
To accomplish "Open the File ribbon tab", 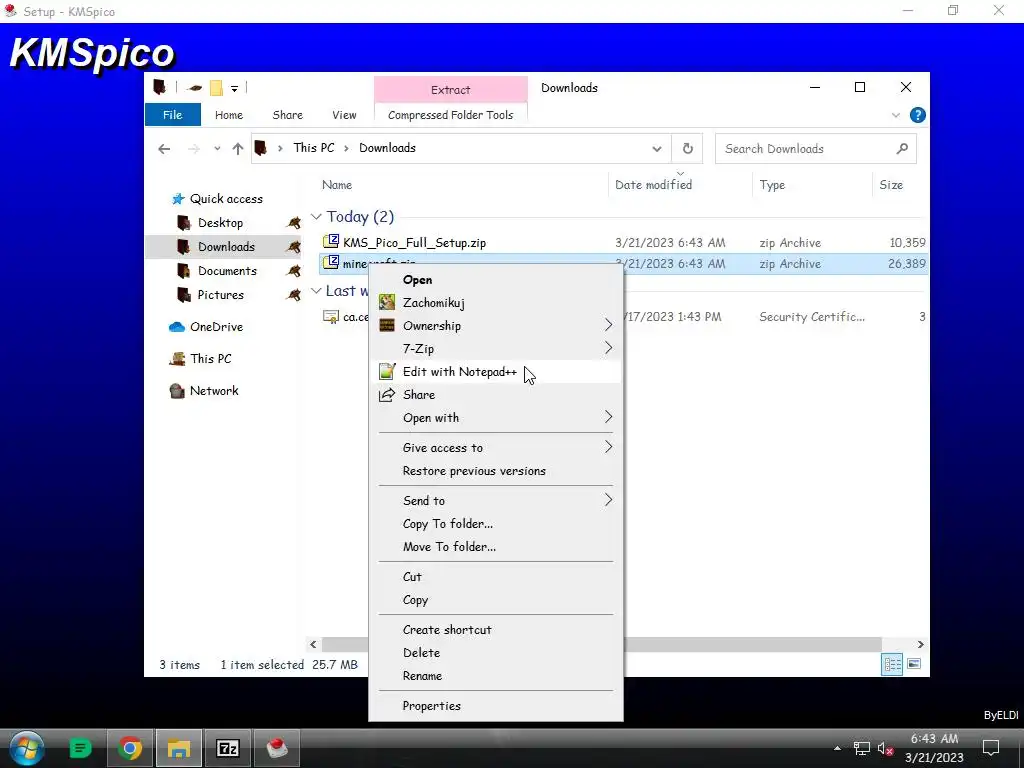I will tap(172, 115).
